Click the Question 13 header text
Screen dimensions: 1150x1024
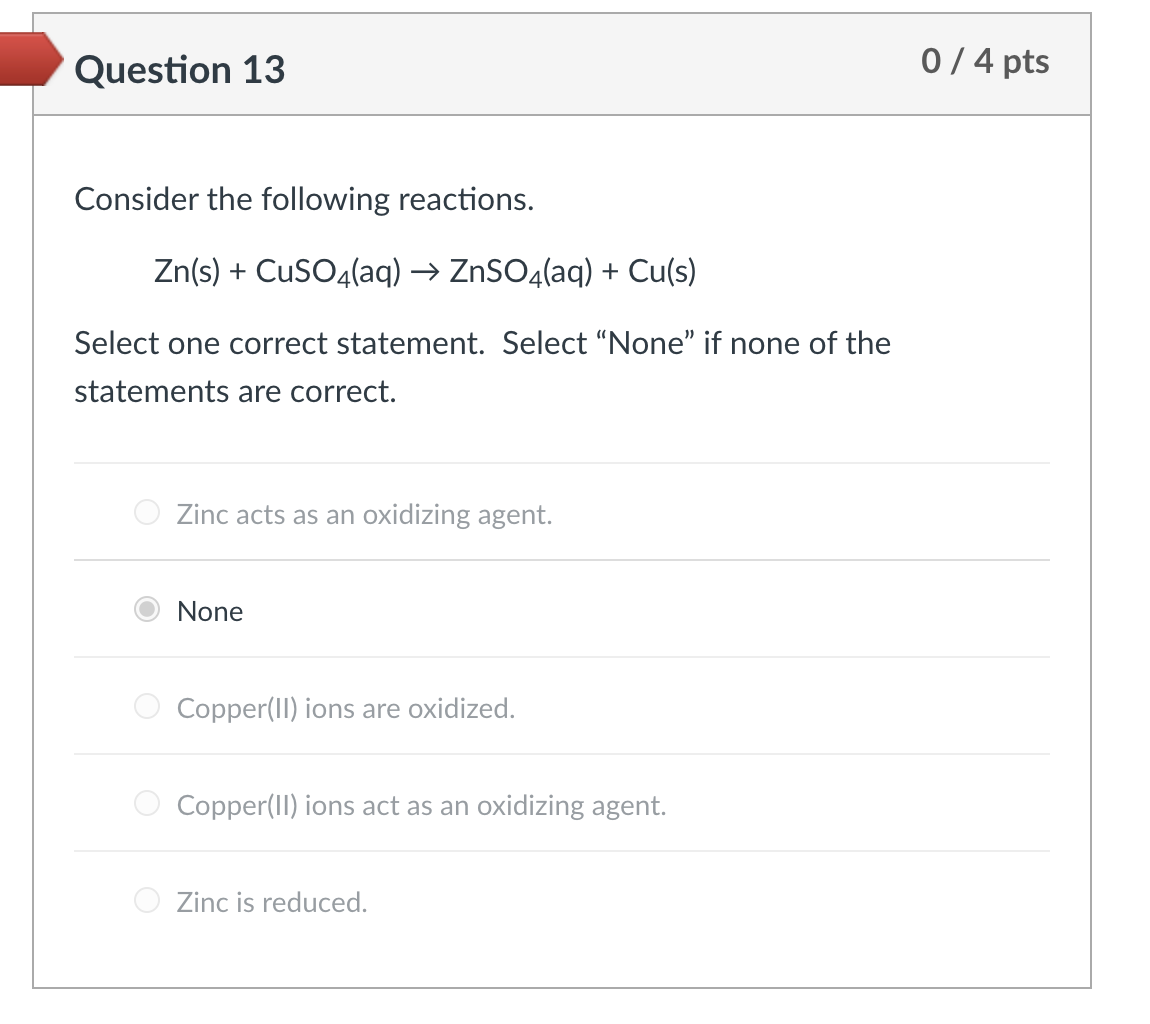(x=179, y=70)
